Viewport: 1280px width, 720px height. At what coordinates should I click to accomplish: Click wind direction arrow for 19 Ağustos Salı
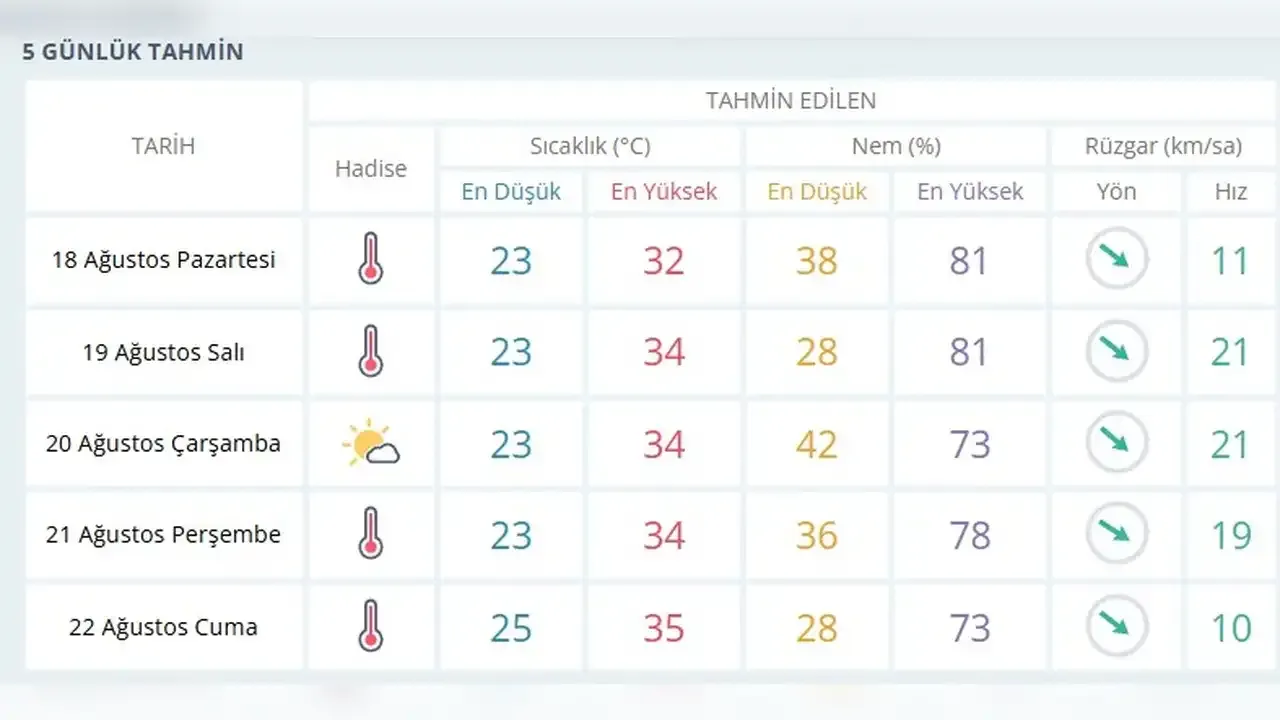pyautogui.click(x=1116, y=352)
